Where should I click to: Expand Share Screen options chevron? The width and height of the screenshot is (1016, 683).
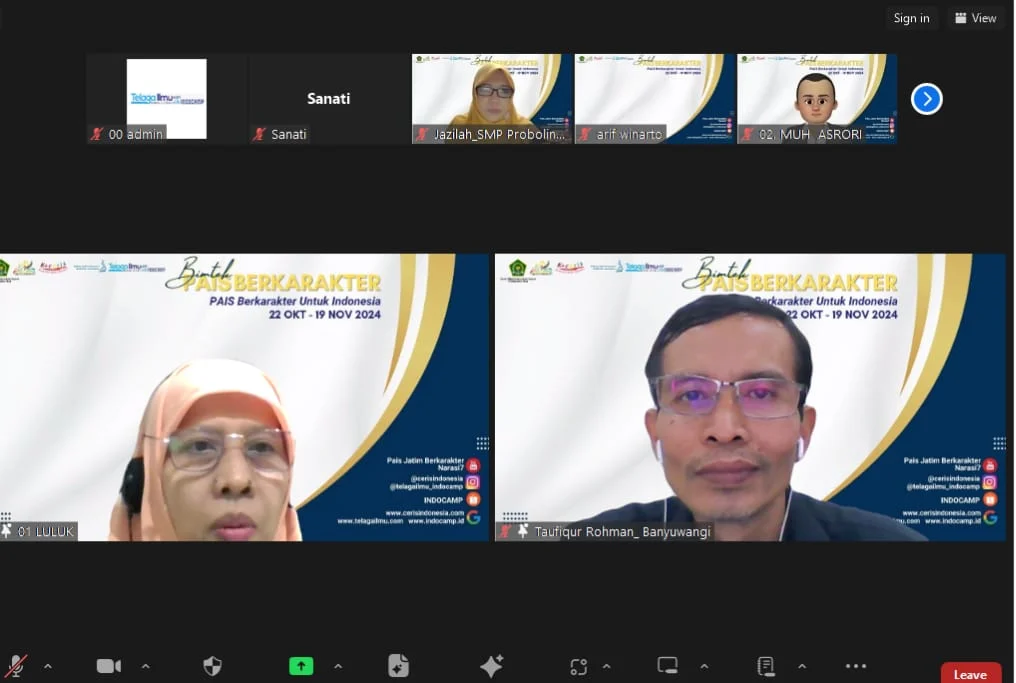coord(338,665)
